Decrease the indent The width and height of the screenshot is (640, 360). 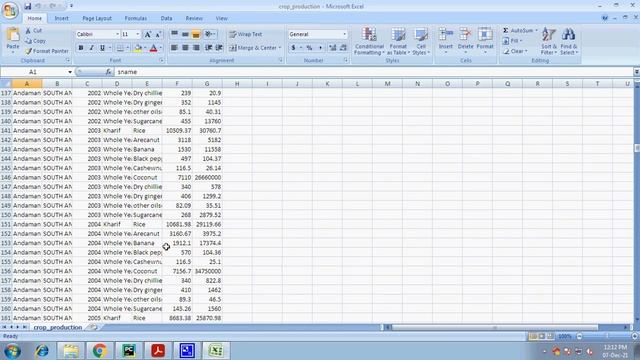point(209,48)
